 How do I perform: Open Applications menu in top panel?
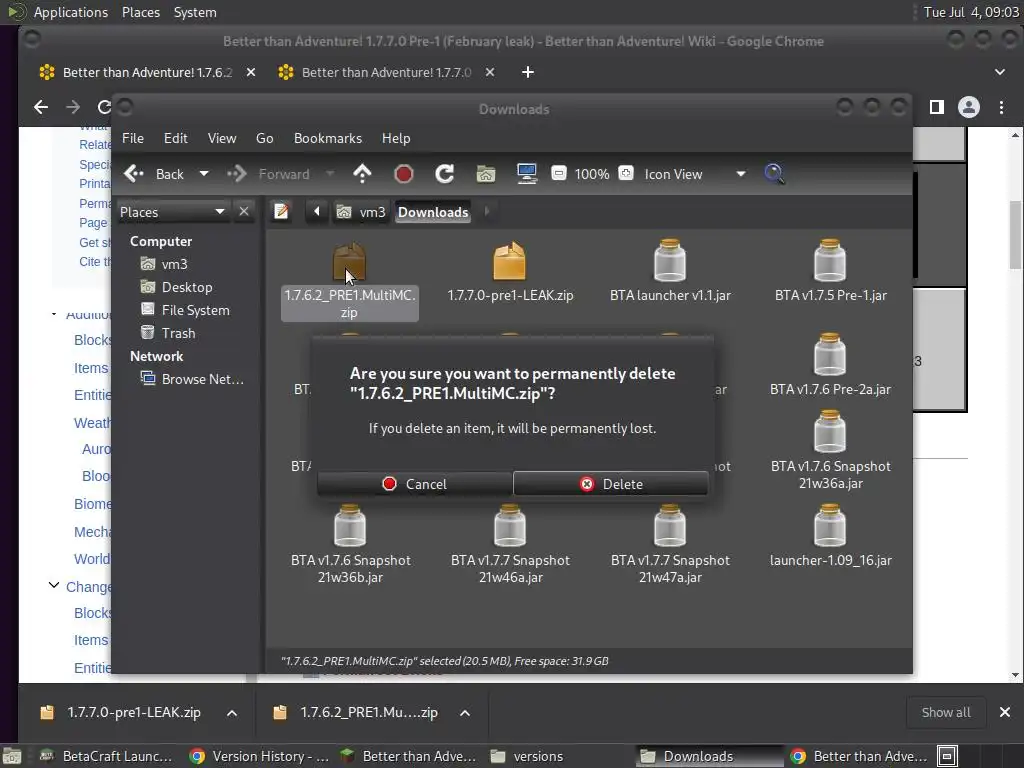[71, 12]
